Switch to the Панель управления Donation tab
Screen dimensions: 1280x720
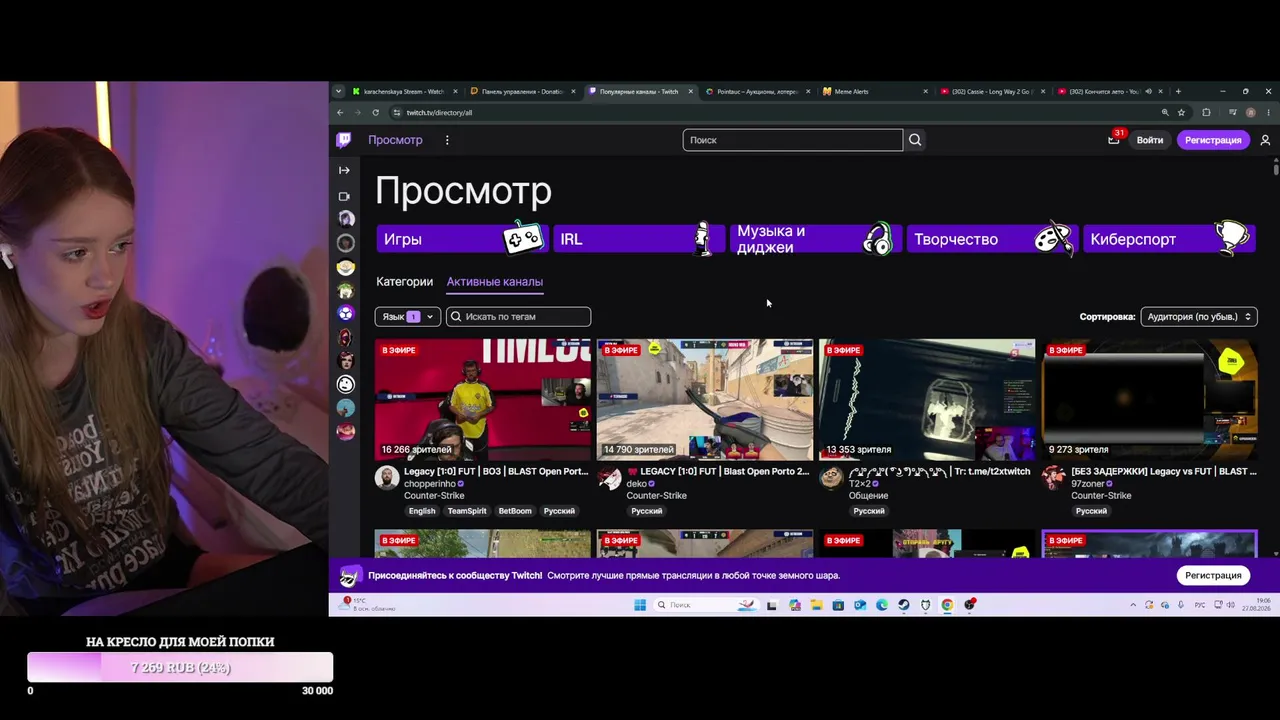(x=523, y=91)
